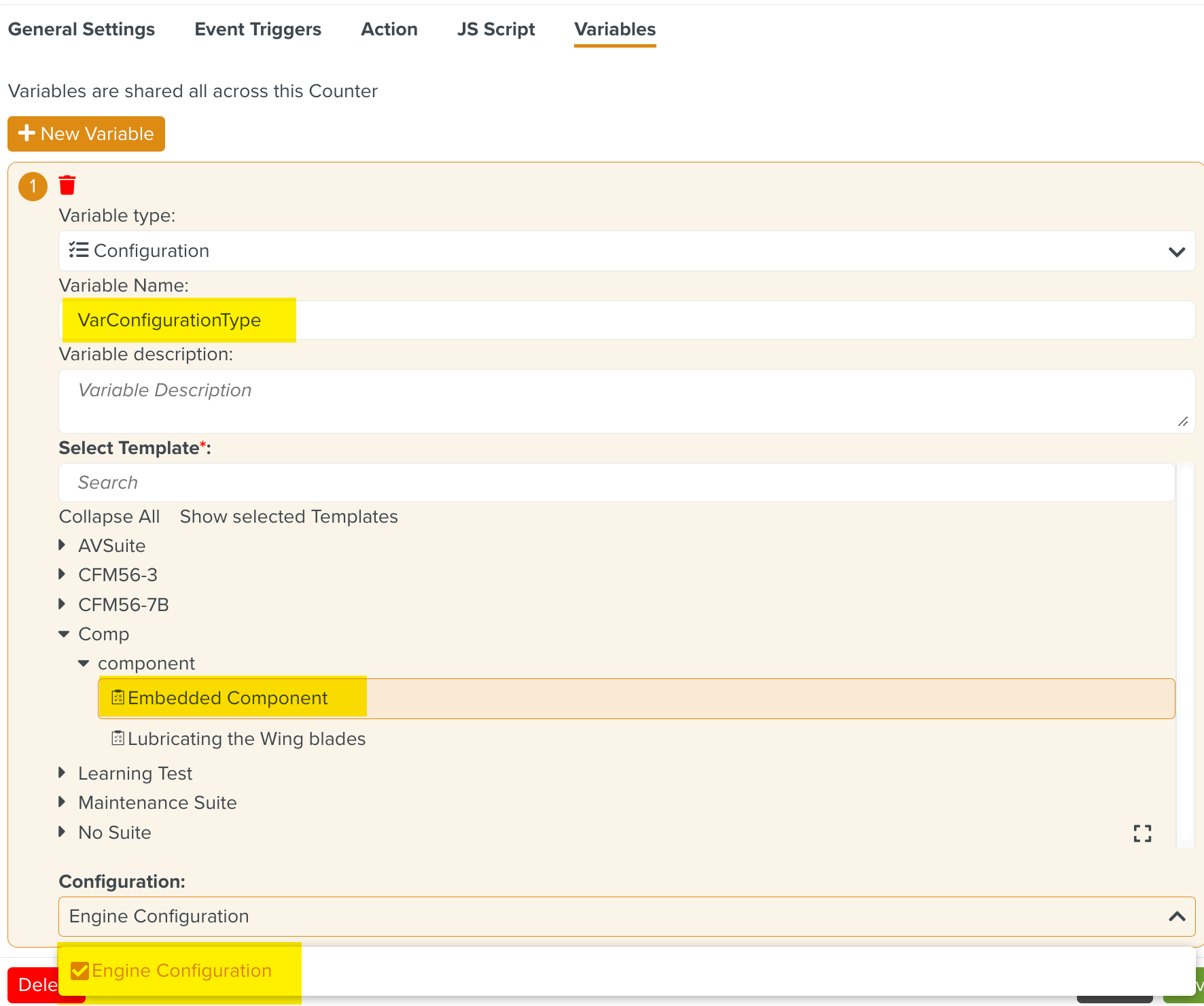The height and width of the screenshot is (1006, 1204).
Task: Click the red trash delete variable icon
Action: (x=67, y=185)
